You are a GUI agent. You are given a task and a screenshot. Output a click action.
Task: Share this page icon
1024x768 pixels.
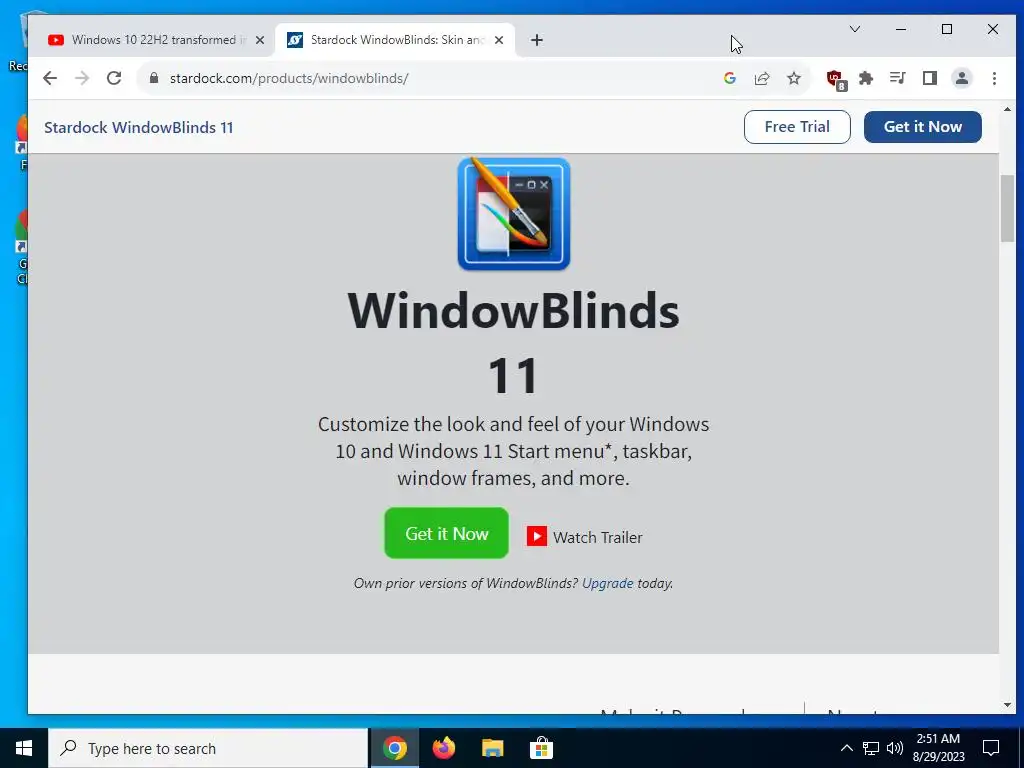(x=761, y=78)
